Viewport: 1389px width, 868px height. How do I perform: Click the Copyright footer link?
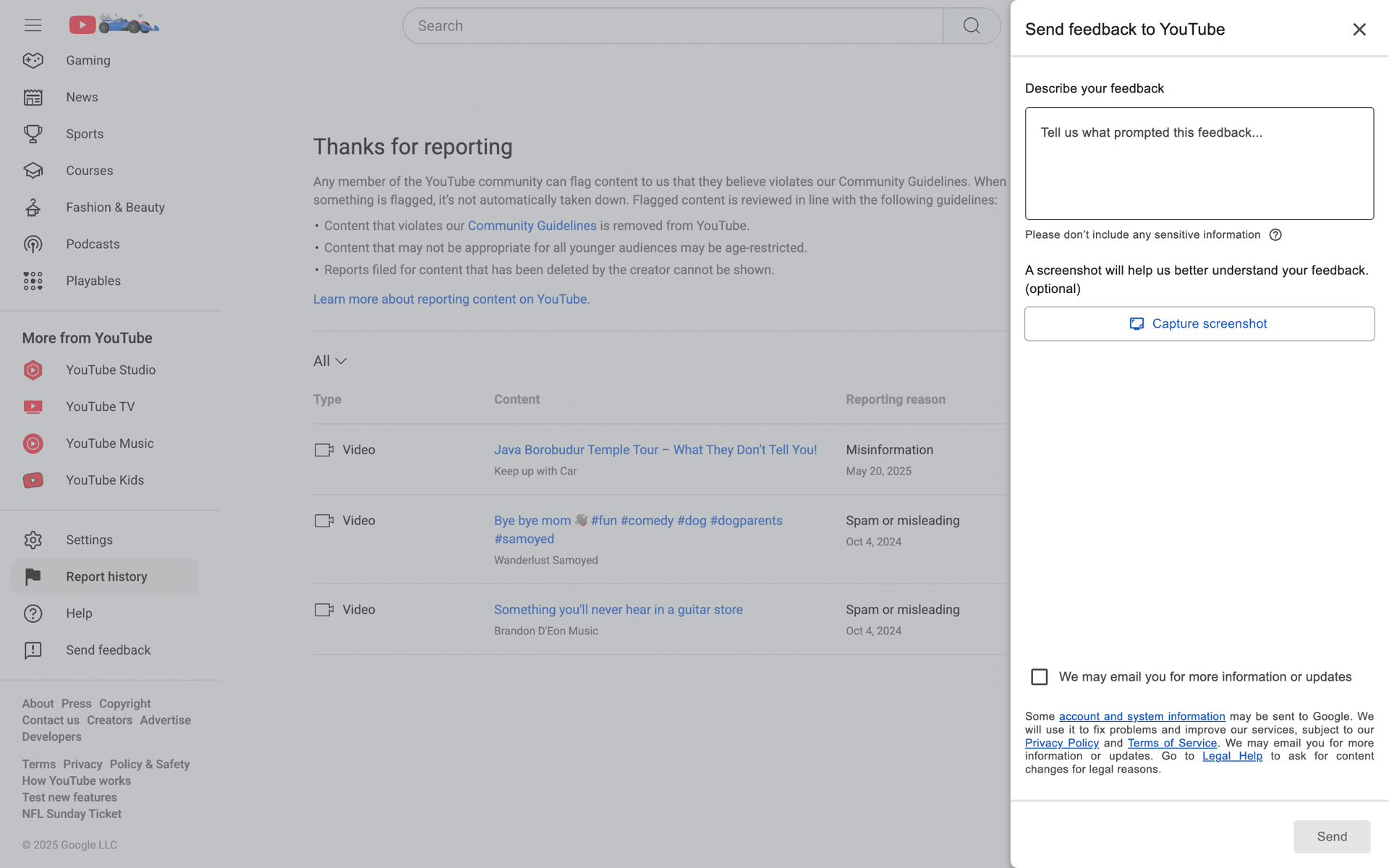125,704
